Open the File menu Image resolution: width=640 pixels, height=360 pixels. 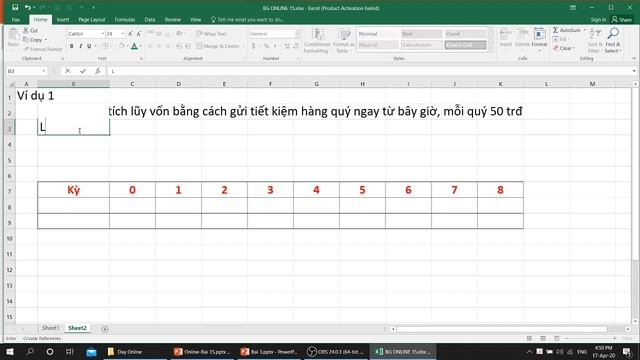point(16,20)
